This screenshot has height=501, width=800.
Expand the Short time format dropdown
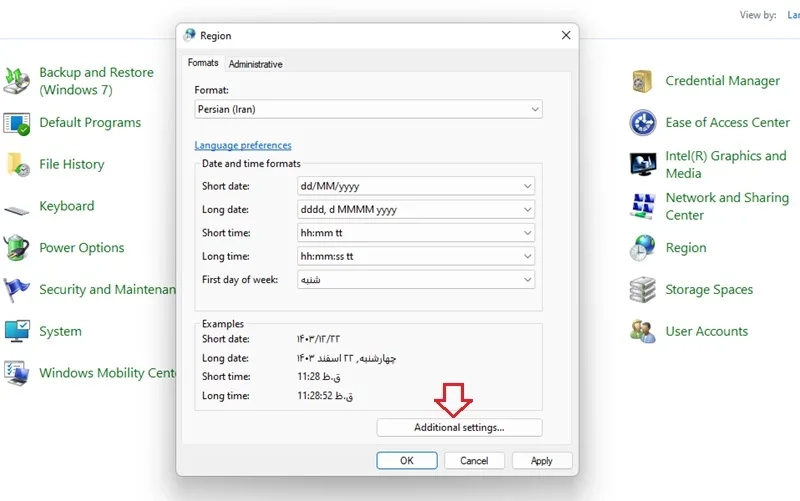[x=416, y=233]
